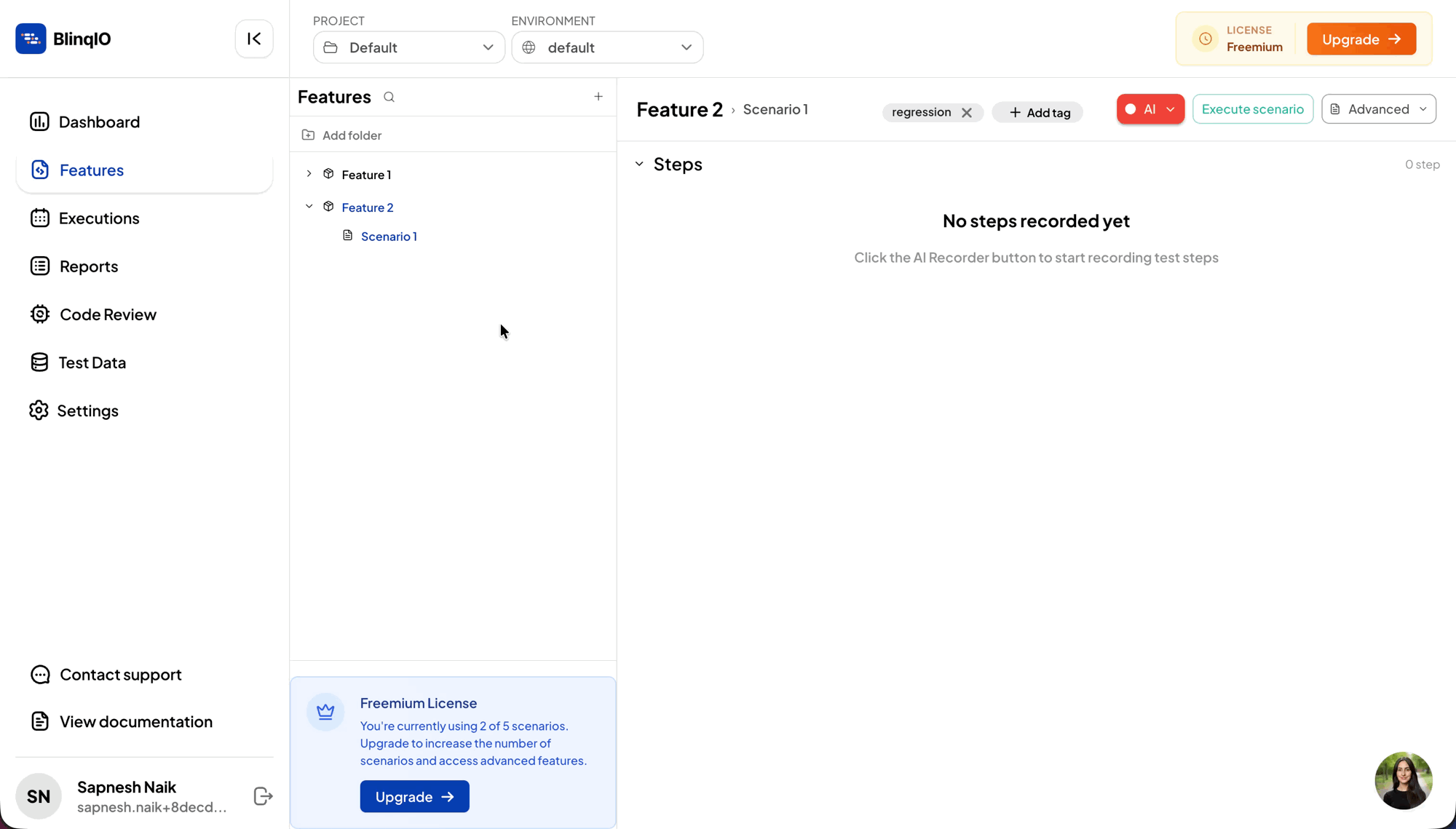Screen dimensions: 1456x829
Task: Go to Test Data section
Action: pos(92,362)
